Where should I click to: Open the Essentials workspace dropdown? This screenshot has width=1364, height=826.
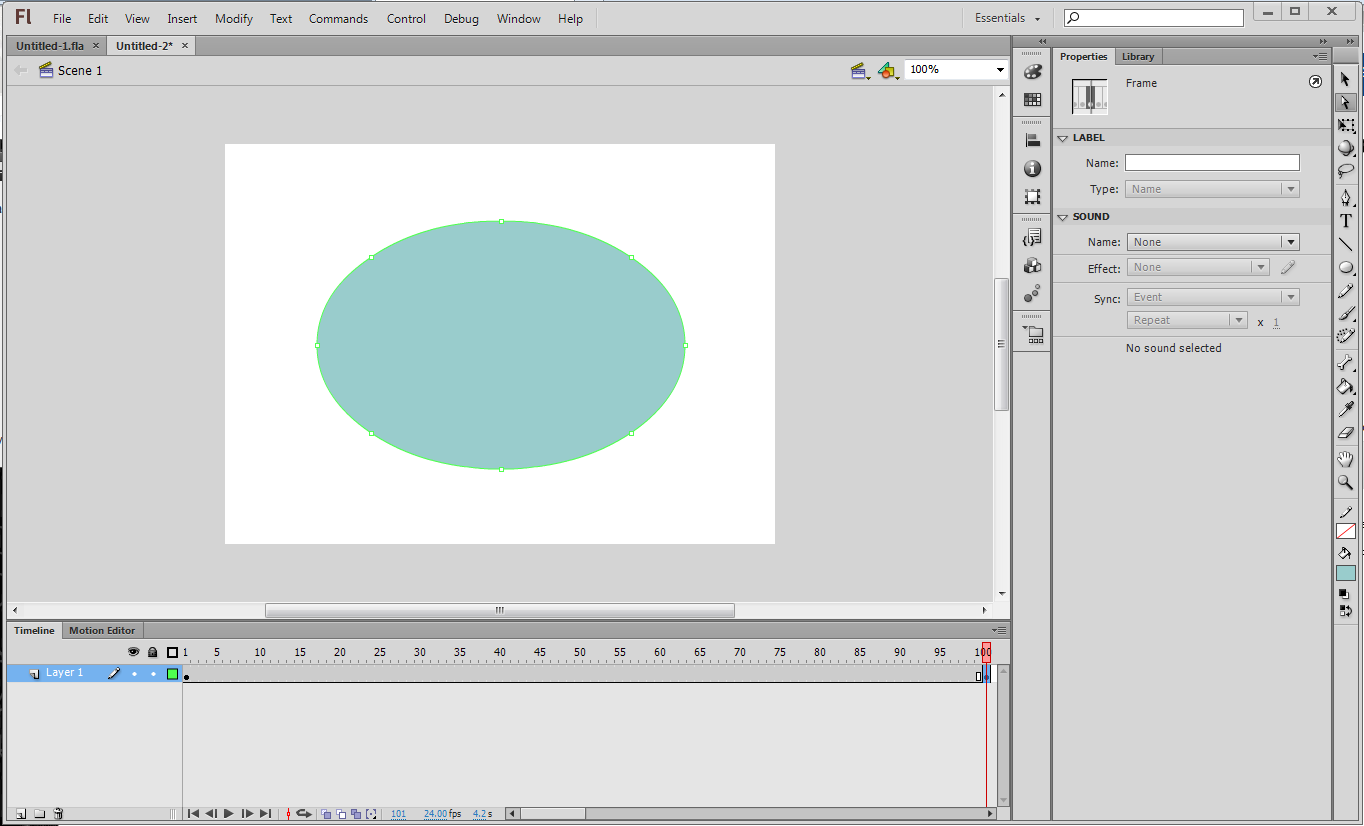click(x=1008, y=18)
